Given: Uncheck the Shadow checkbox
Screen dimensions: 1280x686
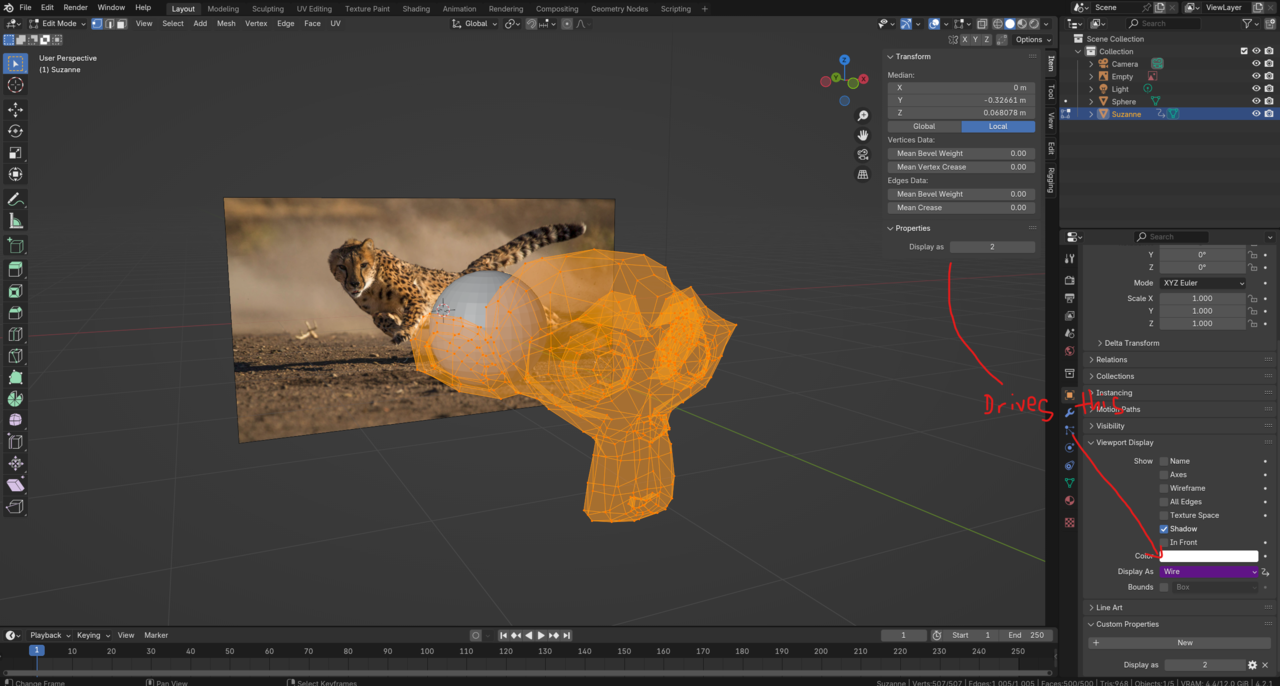Looking at the screenshot, I should click(1164, 529).
